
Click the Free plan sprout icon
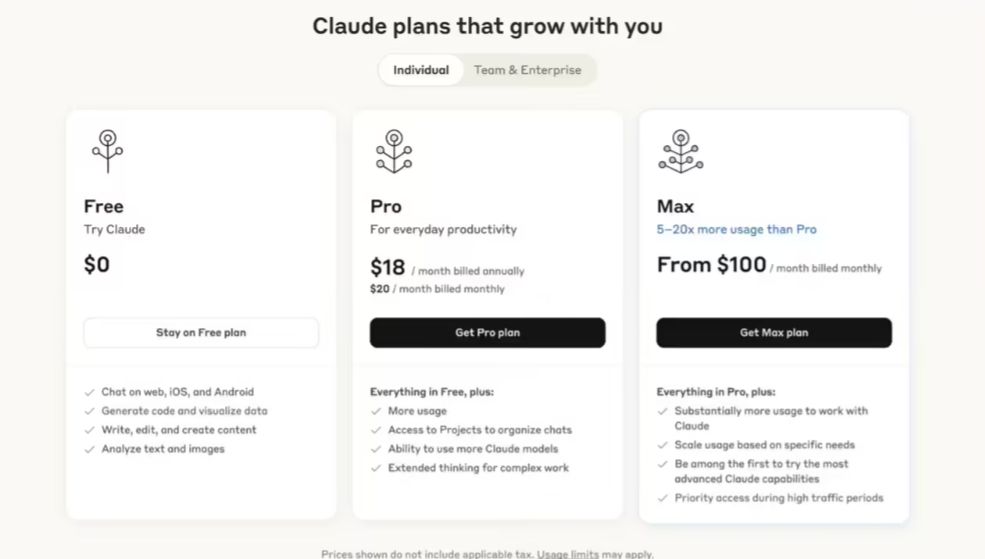(x=107, y=151)
